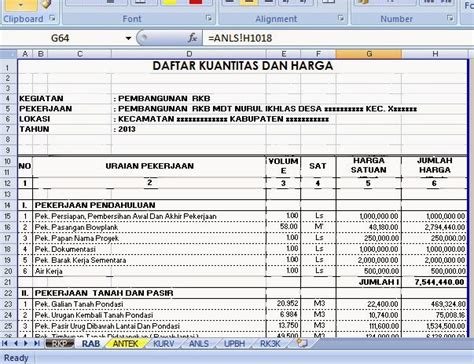Click the Insert Worksheet tab icon
The width and height of the screenshot is (474, 364).
point(302,343)
